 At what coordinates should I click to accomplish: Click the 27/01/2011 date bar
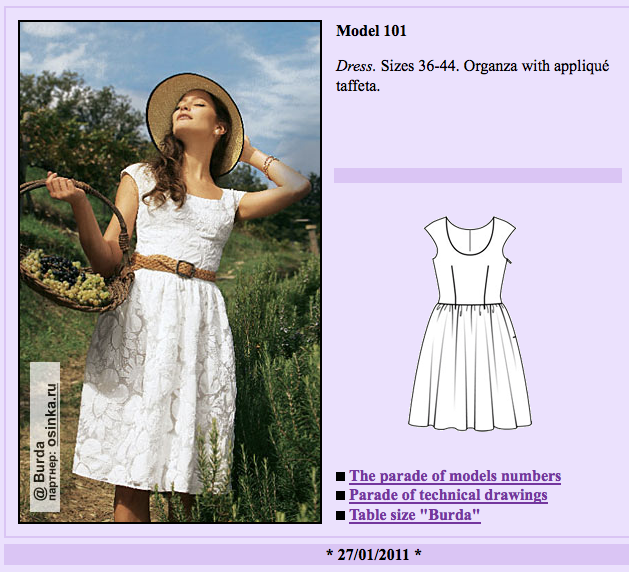point(373,555)
